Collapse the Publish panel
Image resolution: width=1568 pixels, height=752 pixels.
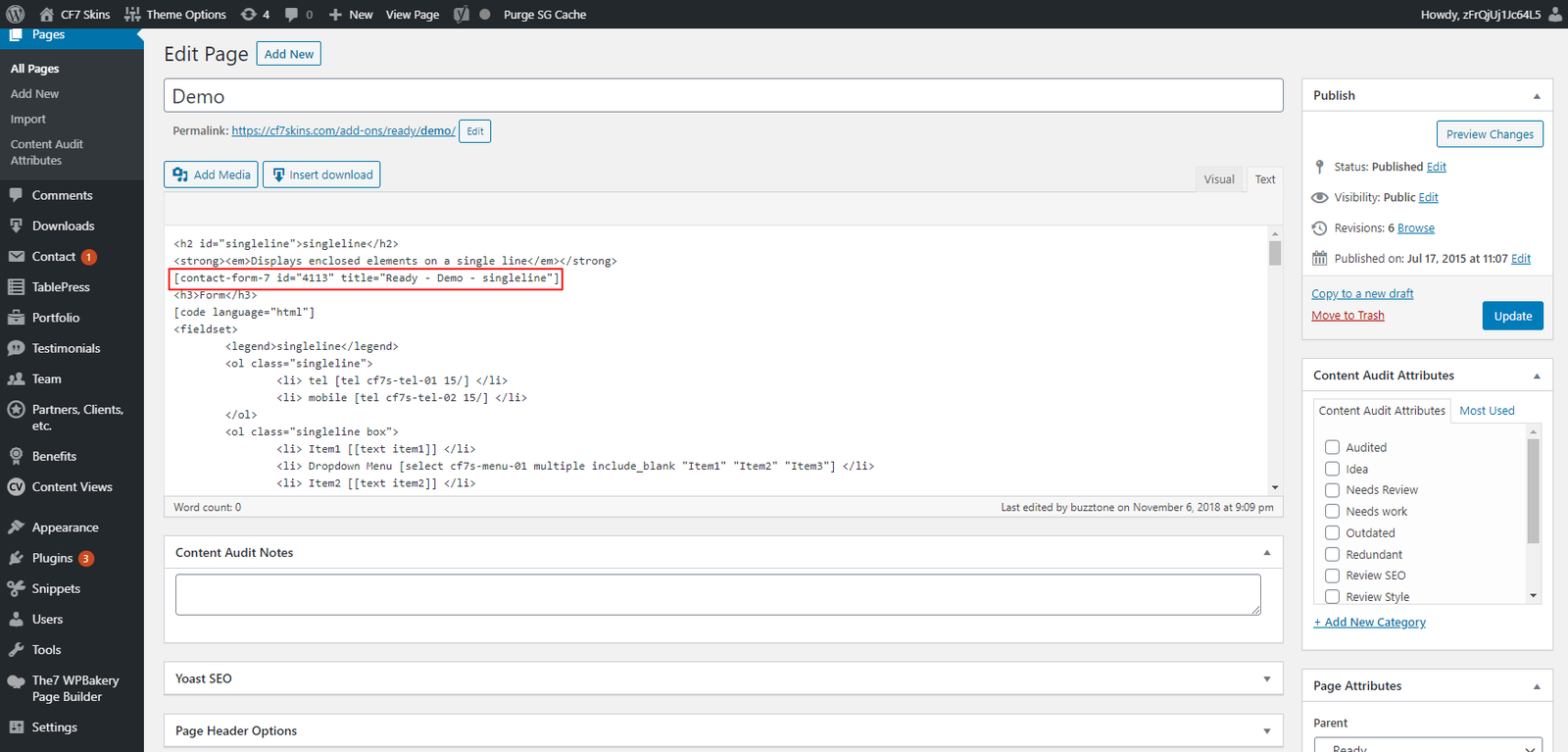point(1536,96)
